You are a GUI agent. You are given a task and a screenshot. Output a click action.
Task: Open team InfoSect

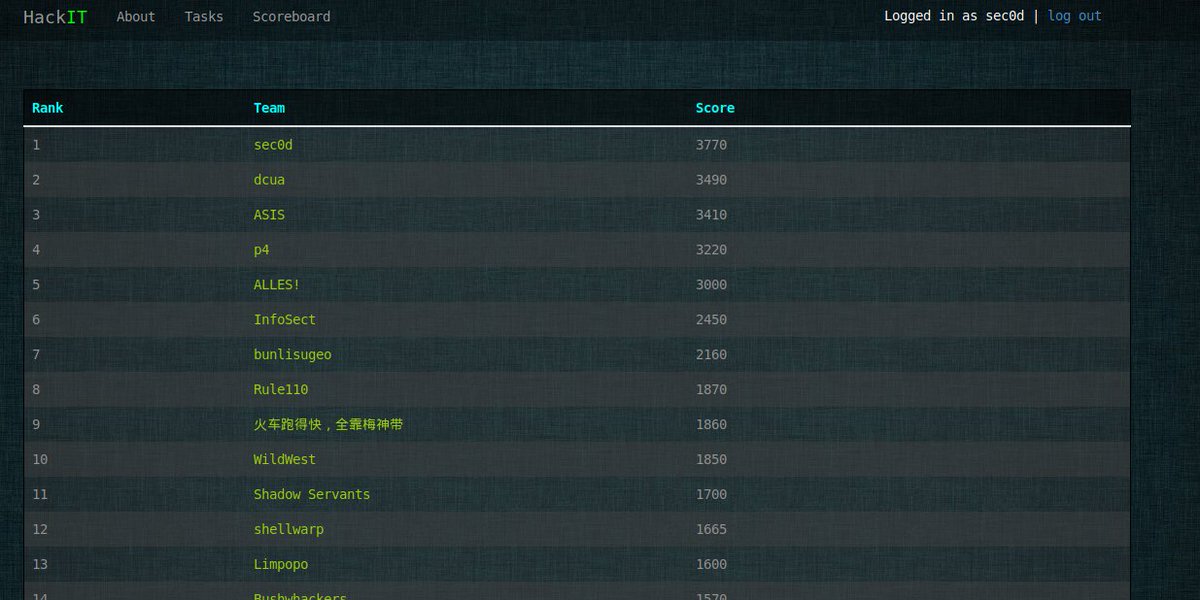click(284, 320)
